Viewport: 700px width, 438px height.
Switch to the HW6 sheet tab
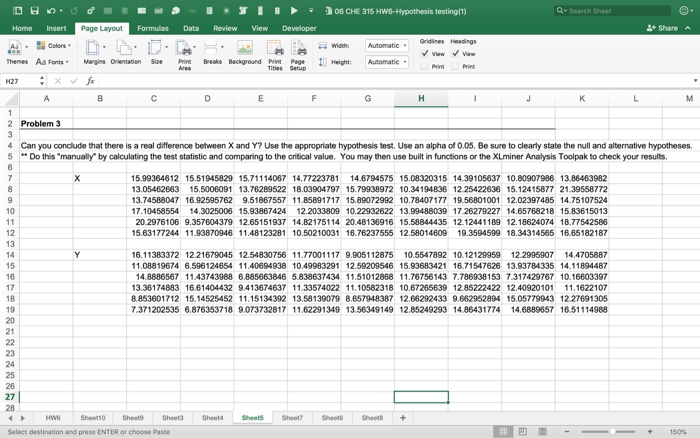[x=53, y=417]
